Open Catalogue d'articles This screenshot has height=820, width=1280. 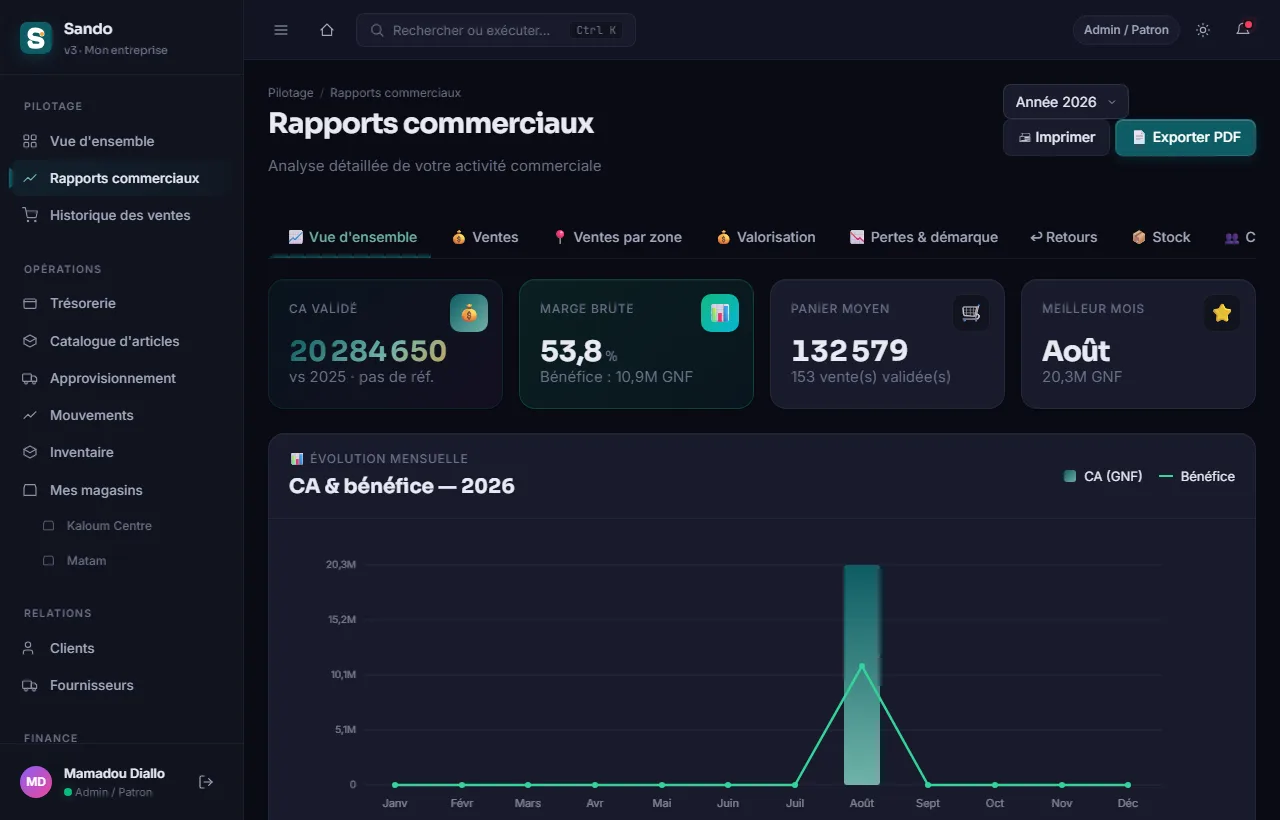[122, 341]
